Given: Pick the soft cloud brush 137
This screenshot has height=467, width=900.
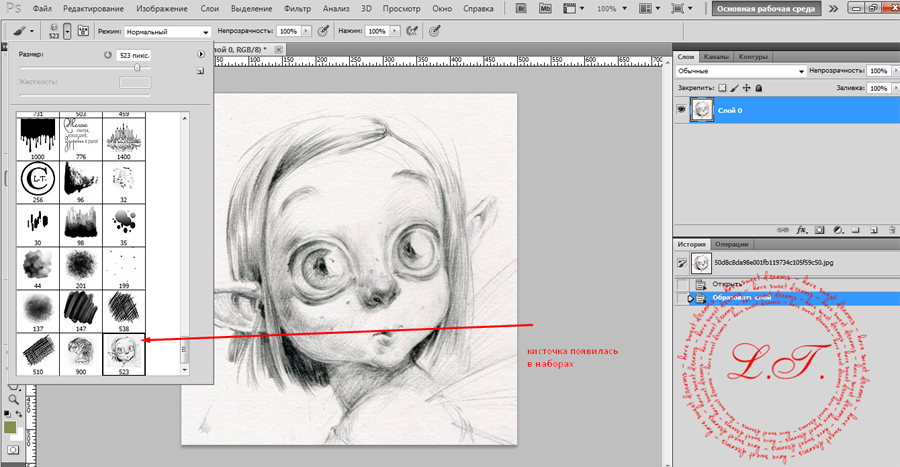Looking at the screenshot, I should click(38, 311).
